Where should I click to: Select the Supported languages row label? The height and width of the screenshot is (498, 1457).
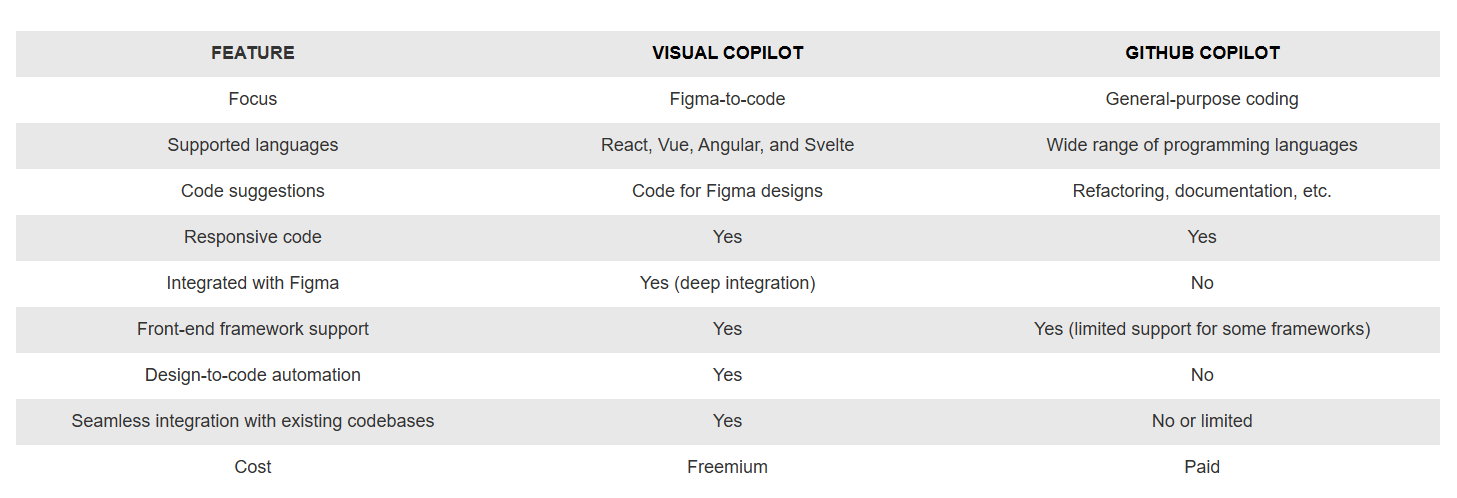(253, 145)
